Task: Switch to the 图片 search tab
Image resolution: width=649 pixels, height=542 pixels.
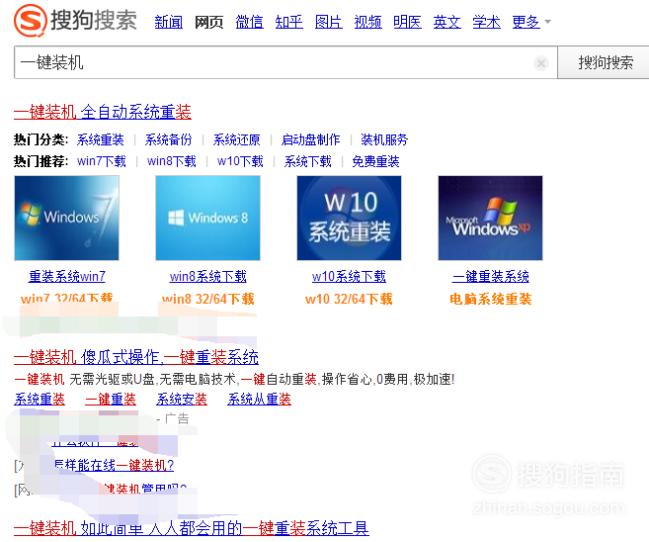Action: pos(329,22)
